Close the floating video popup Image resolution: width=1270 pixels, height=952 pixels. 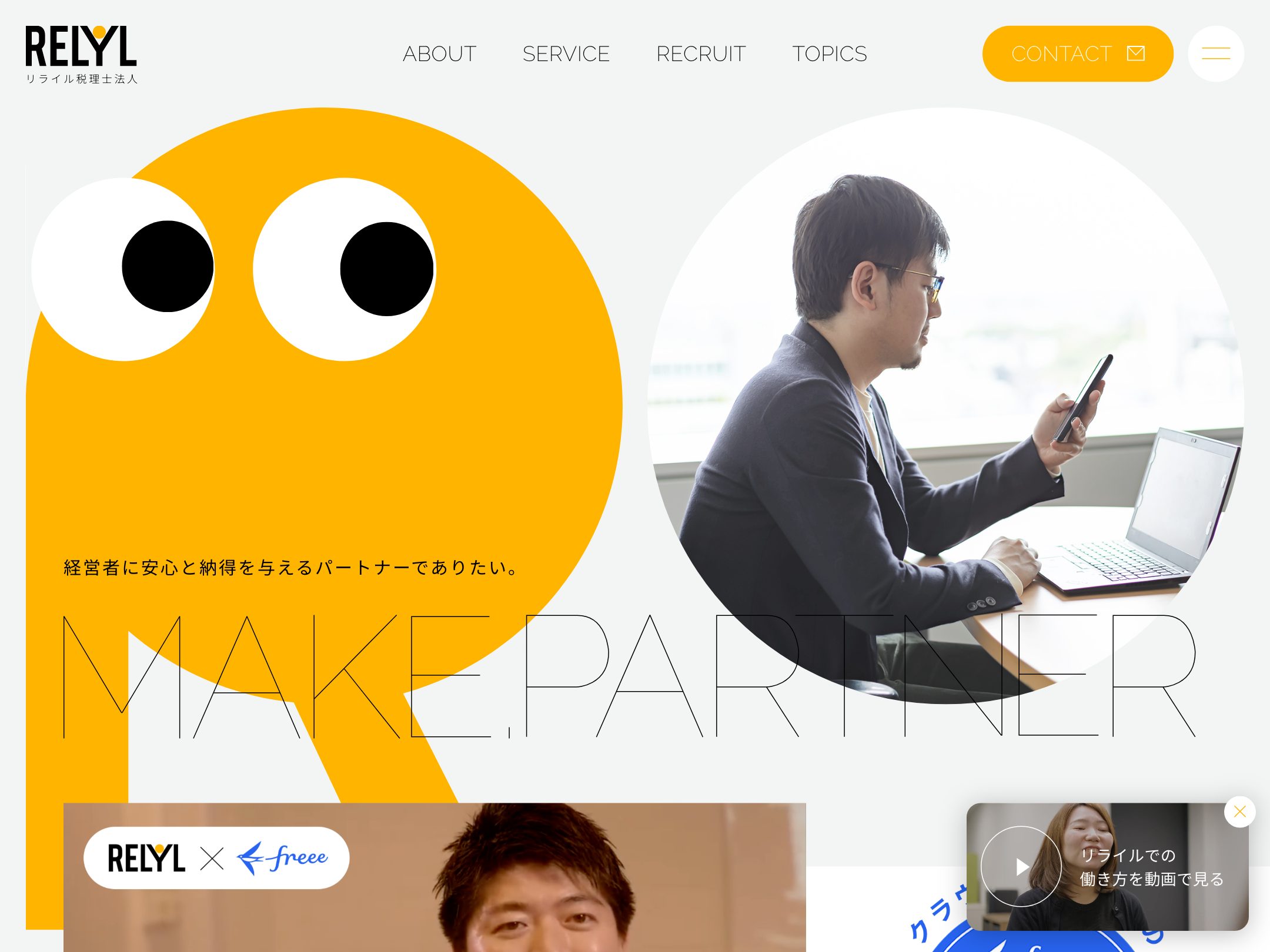(x=1239, y=812)
